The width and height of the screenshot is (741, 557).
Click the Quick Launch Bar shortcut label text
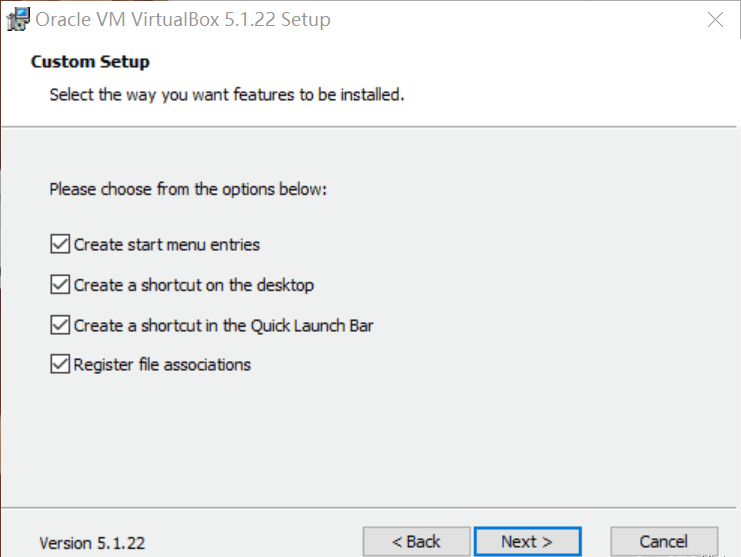pyautogui.click(x=223, y=325)
